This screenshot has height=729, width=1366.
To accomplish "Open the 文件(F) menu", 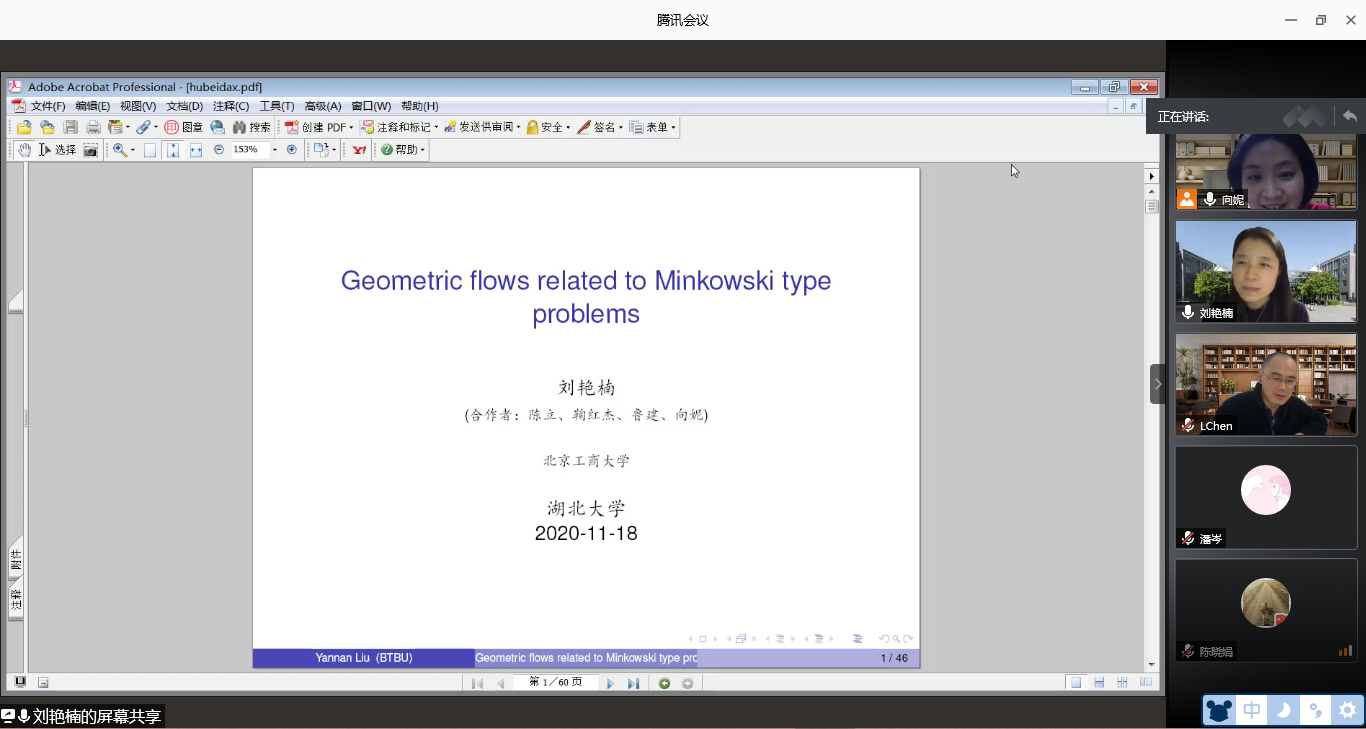I will click(x=47, y=106).
